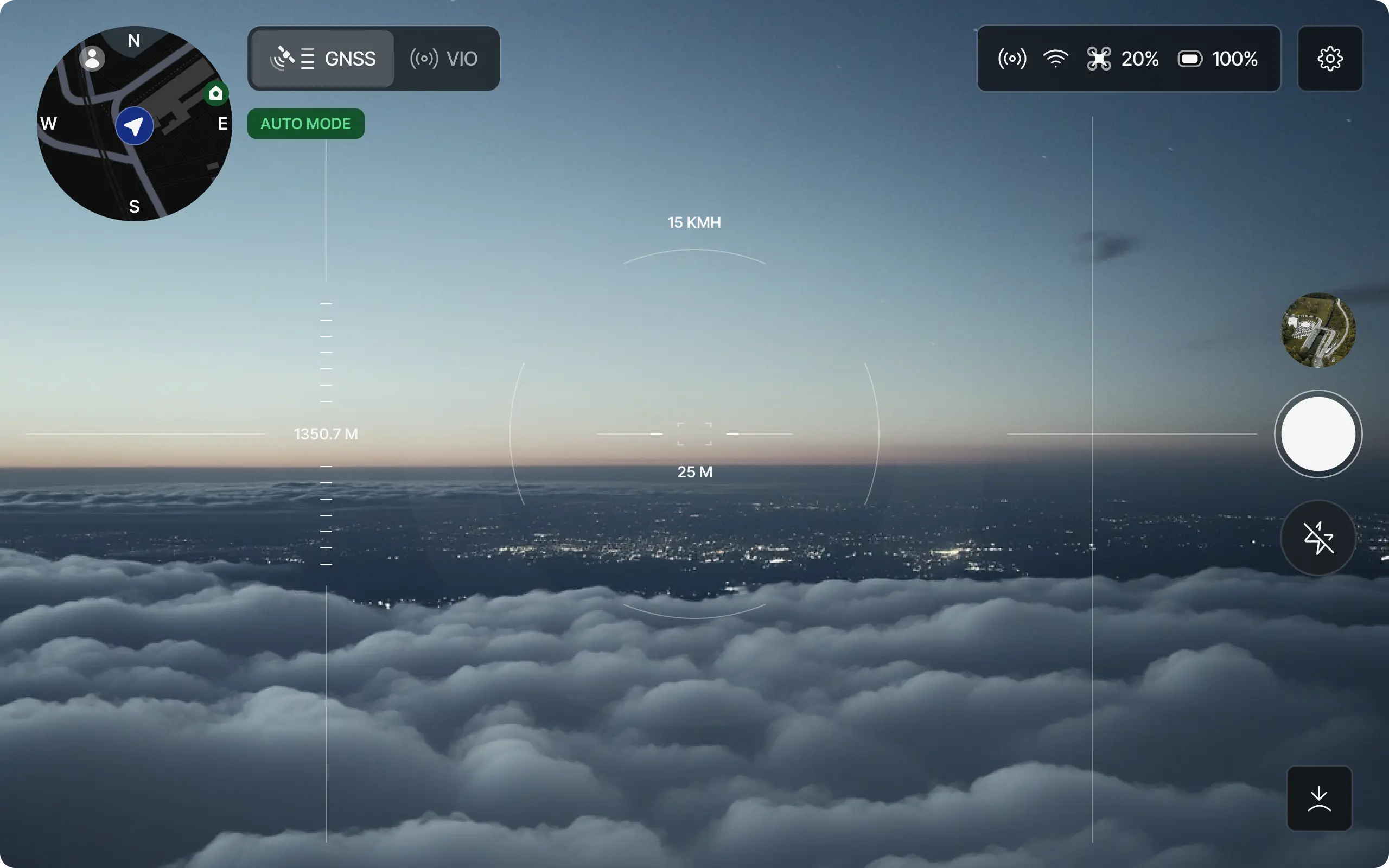Click the Wi-Fi status icon
1389x868 pixels.
1055,59
